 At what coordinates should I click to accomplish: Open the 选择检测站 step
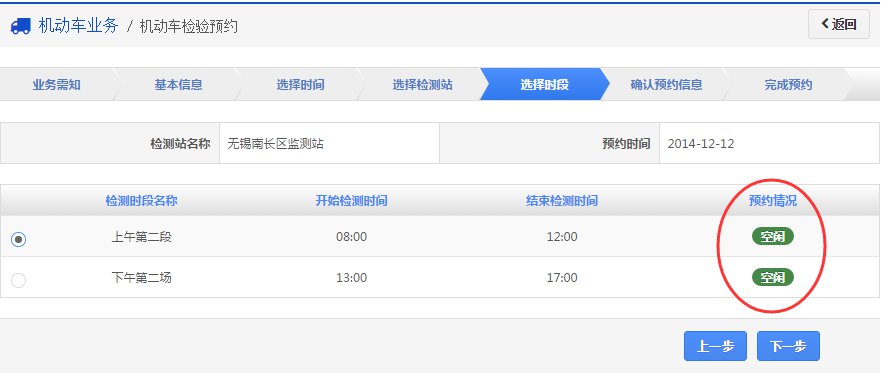coord(423,85)
